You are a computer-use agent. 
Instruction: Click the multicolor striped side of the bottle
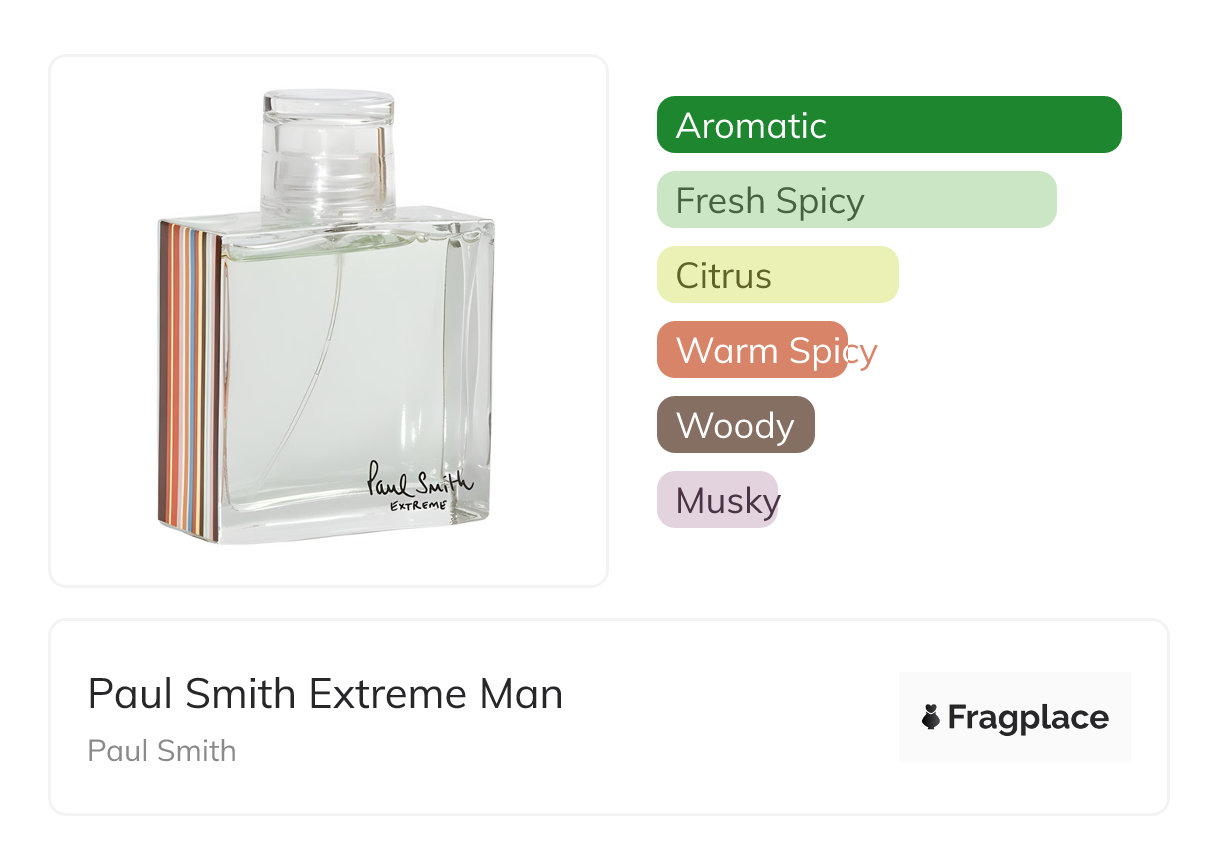pyautogui.click(x=189, y=380)
